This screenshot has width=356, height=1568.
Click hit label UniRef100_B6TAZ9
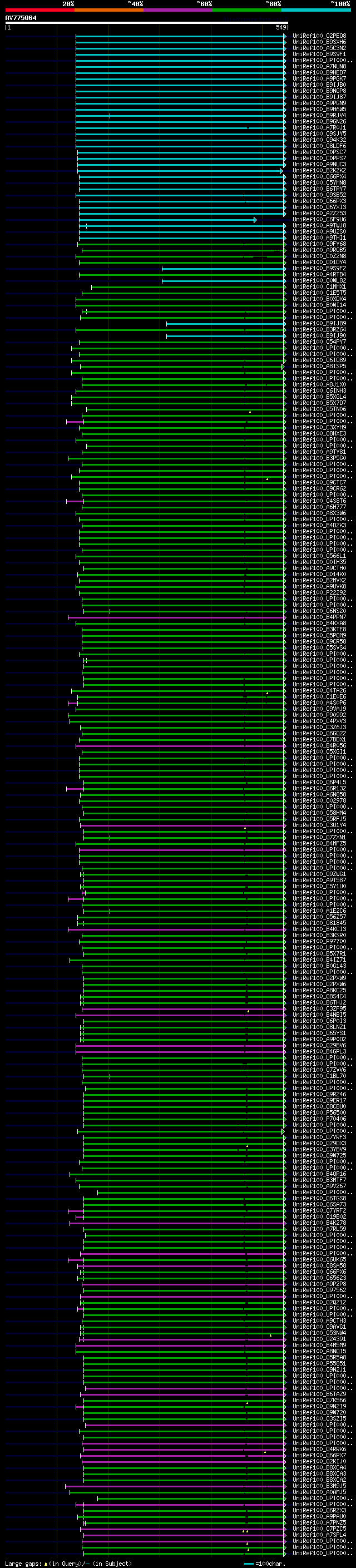coord(319,1394)
